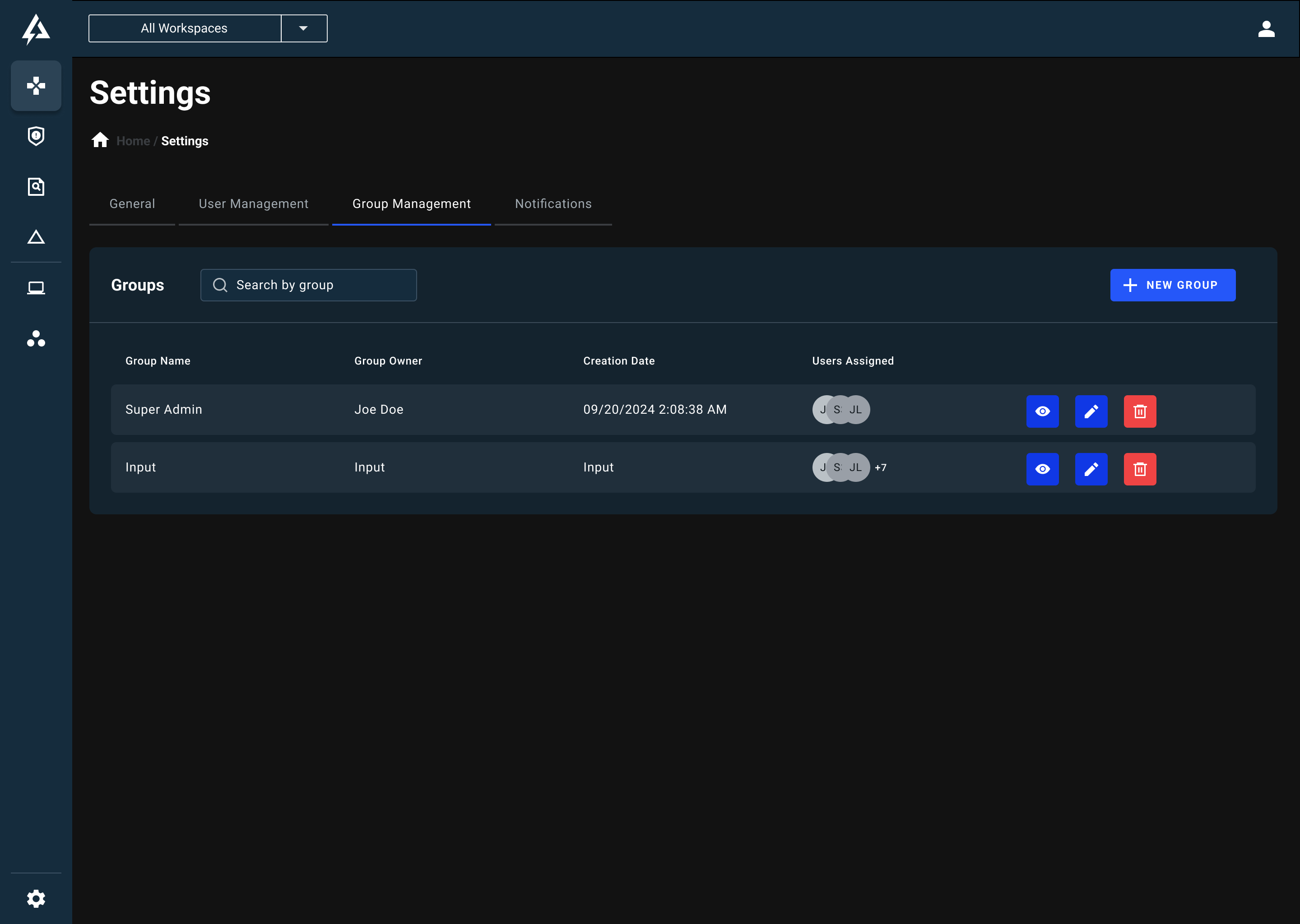Click the New Group button

pos(1172,285)
